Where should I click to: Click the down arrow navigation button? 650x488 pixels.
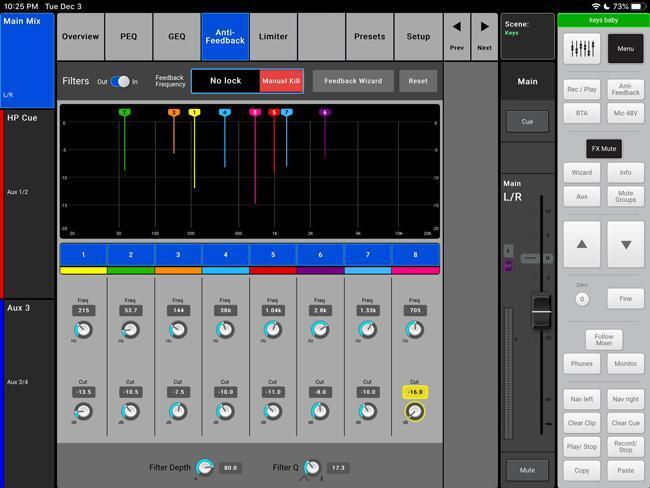[626, 244]
